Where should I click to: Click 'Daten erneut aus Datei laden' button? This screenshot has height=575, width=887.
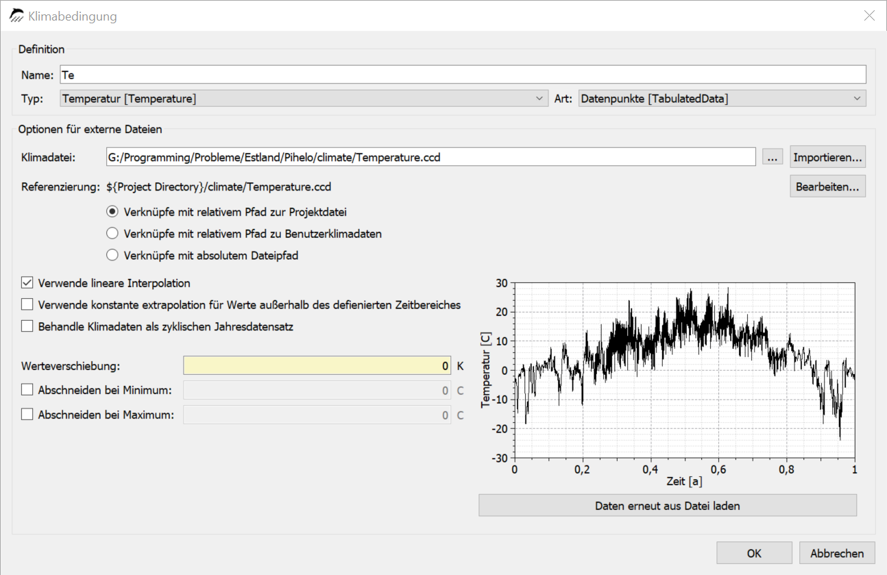668,505
